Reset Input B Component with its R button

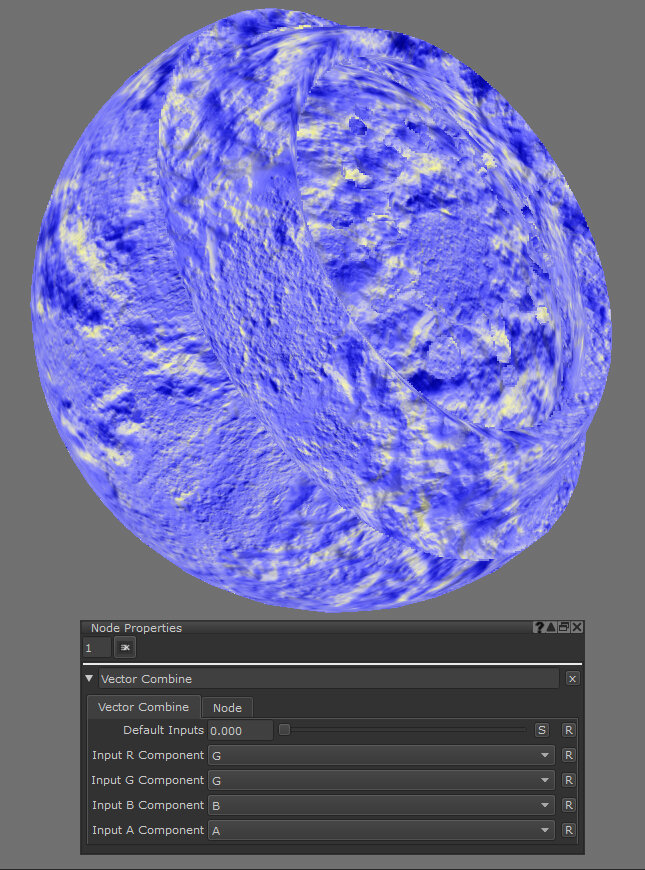click(x=568, y=805)
